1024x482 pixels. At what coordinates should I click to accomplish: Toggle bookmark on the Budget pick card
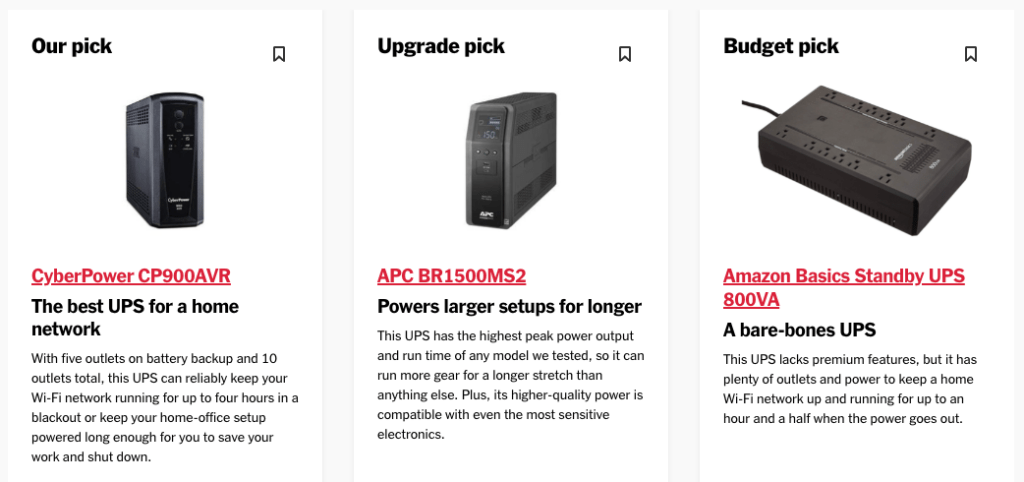[971, 54]
